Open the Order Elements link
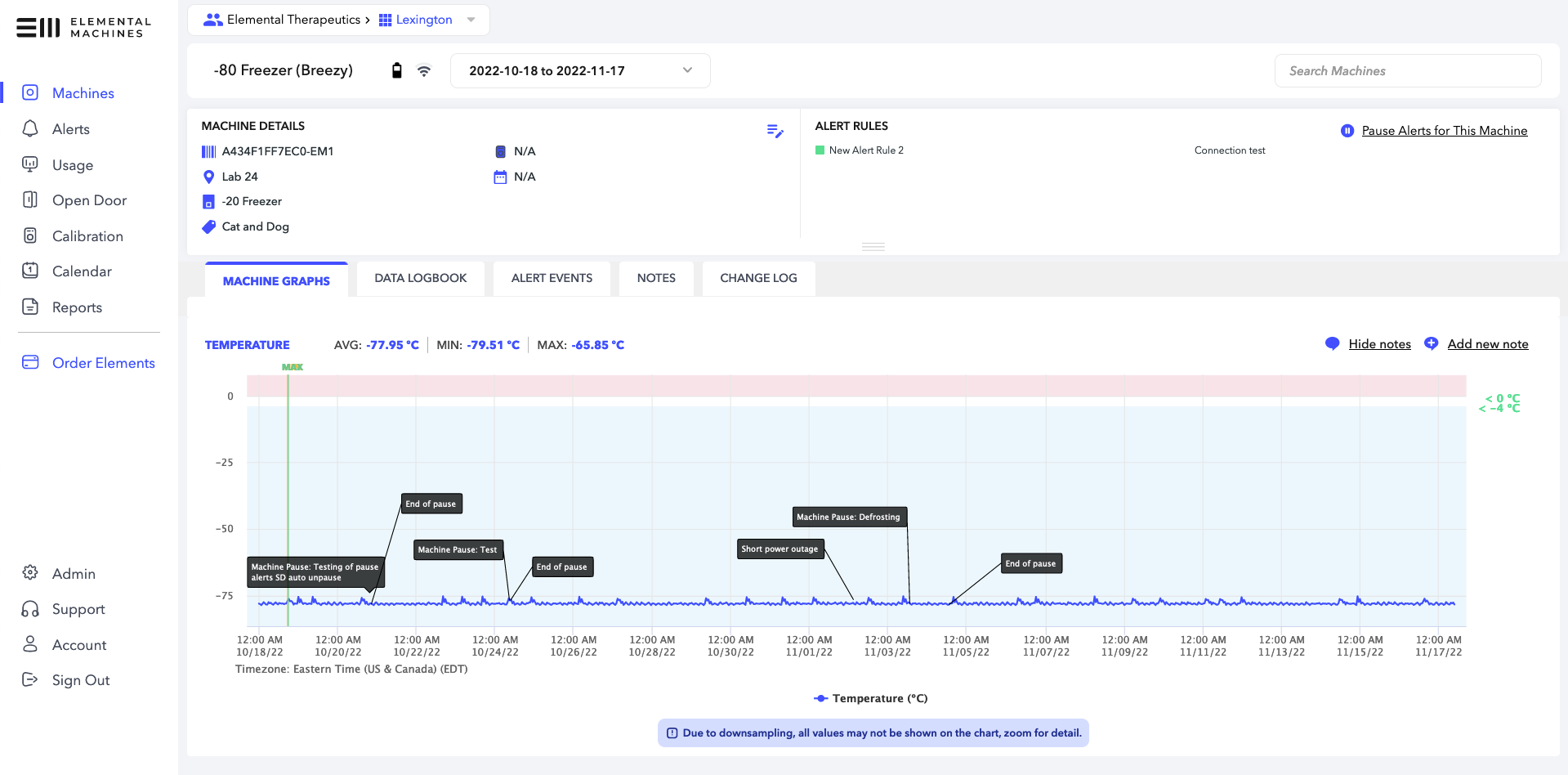 click(104, 363)
